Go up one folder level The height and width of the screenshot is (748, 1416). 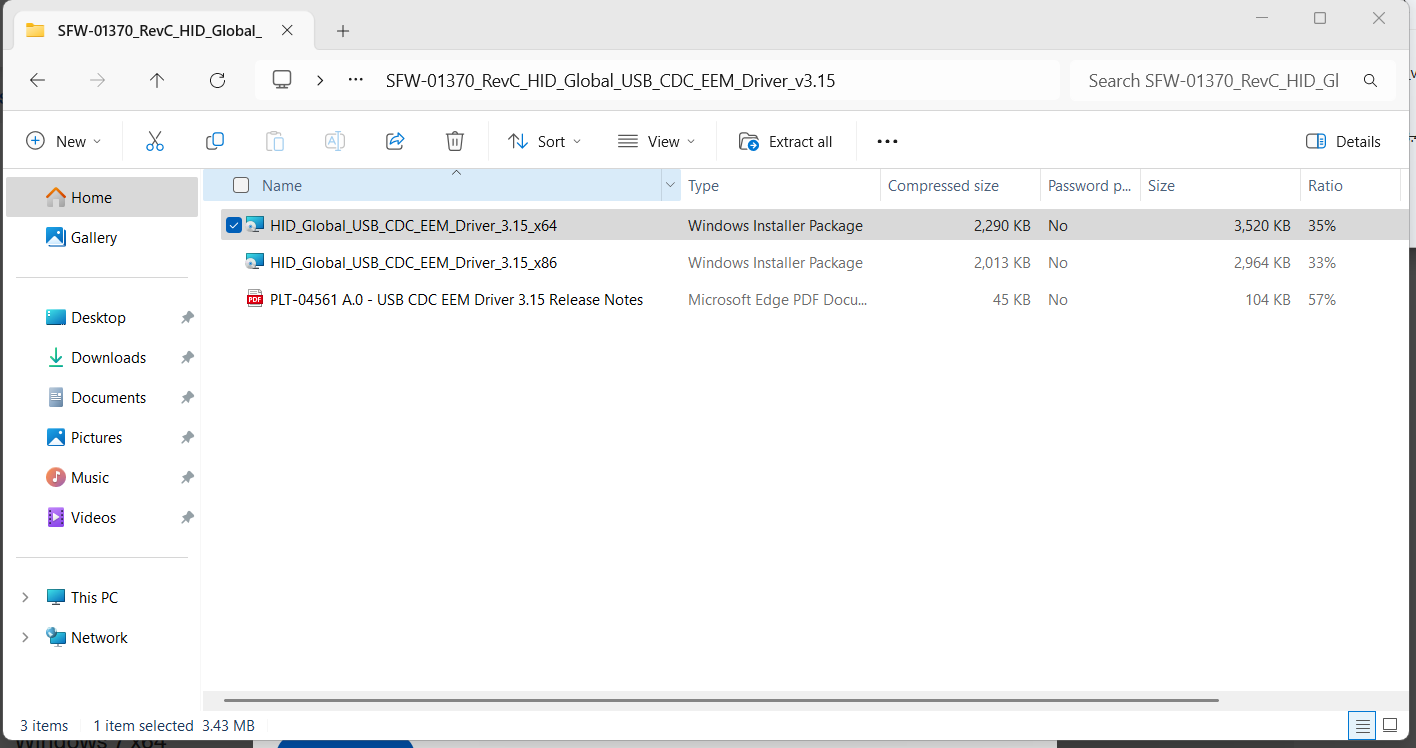click(157, 81)
